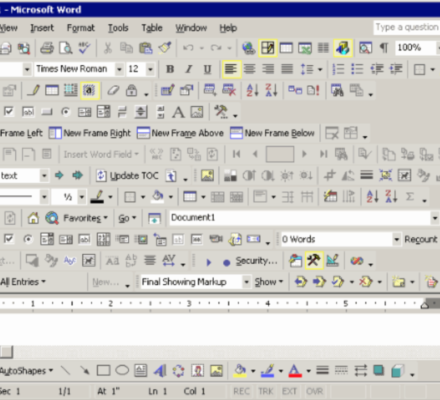The width and height of the screenshot is (440, 400).
Task: Open the Times New Roman font dropdown
Action: [x=119, y=69]
